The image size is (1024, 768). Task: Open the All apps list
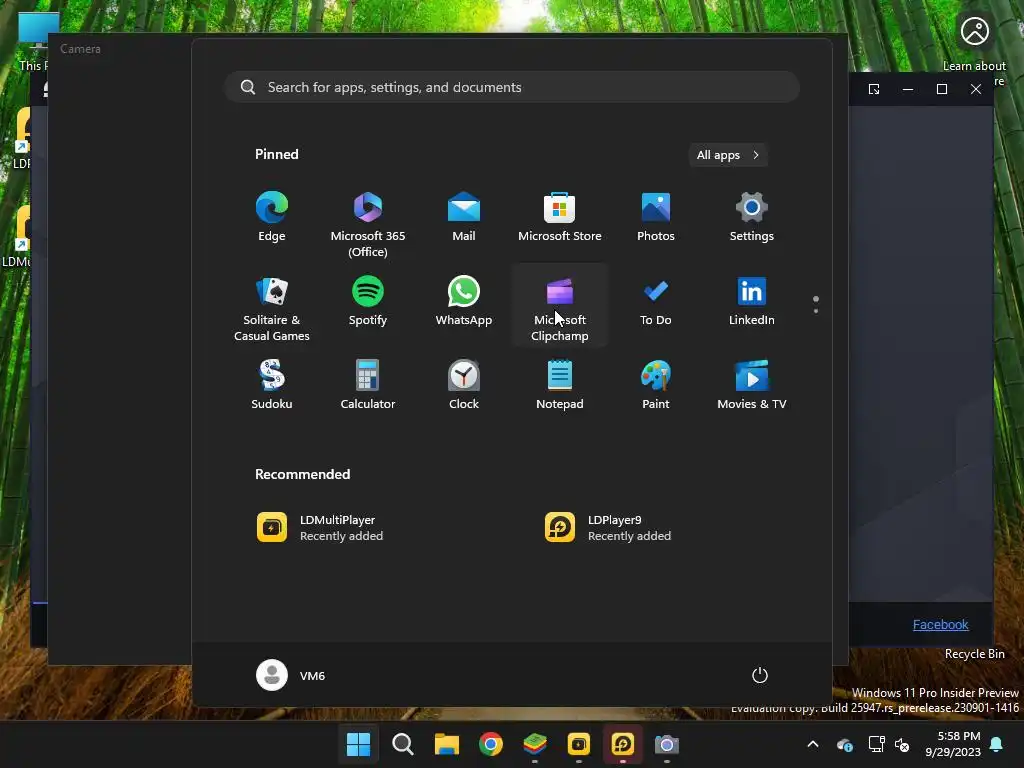point(728,155)
